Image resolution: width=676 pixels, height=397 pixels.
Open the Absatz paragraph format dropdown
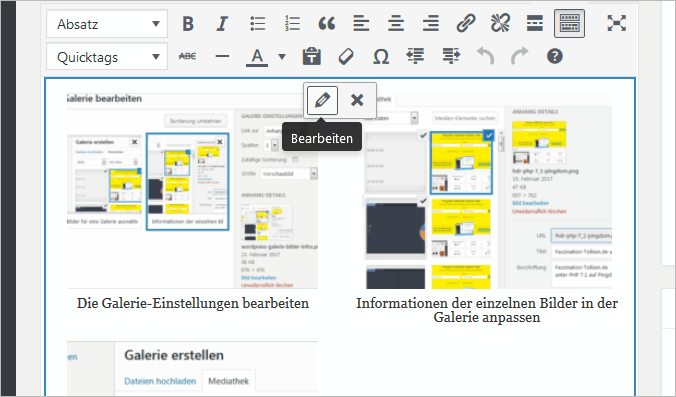pyautogui.click(x=107, y=24)
